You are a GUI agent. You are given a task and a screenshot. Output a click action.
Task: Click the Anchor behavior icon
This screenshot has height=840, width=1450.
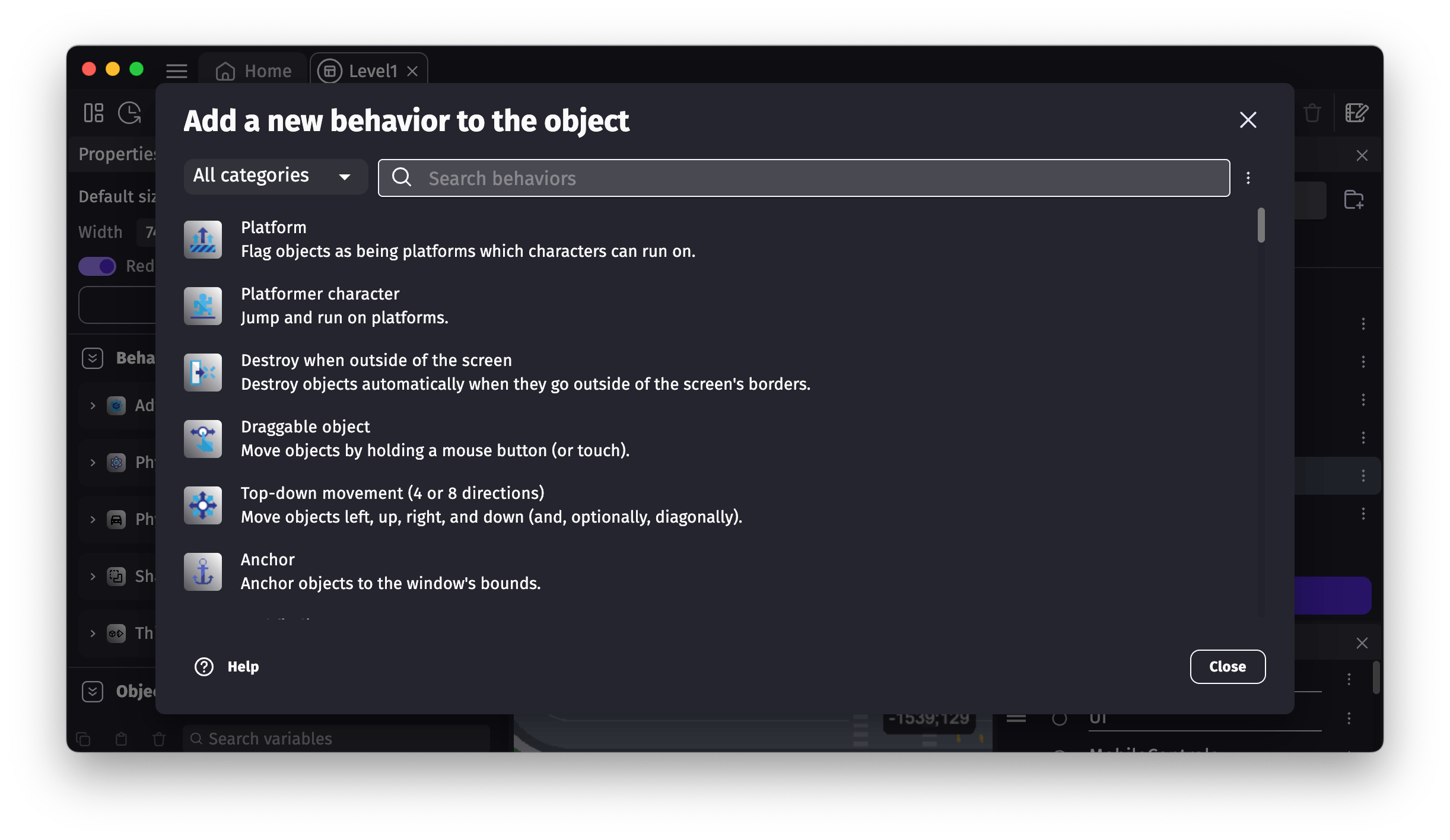tap(203, 571)
